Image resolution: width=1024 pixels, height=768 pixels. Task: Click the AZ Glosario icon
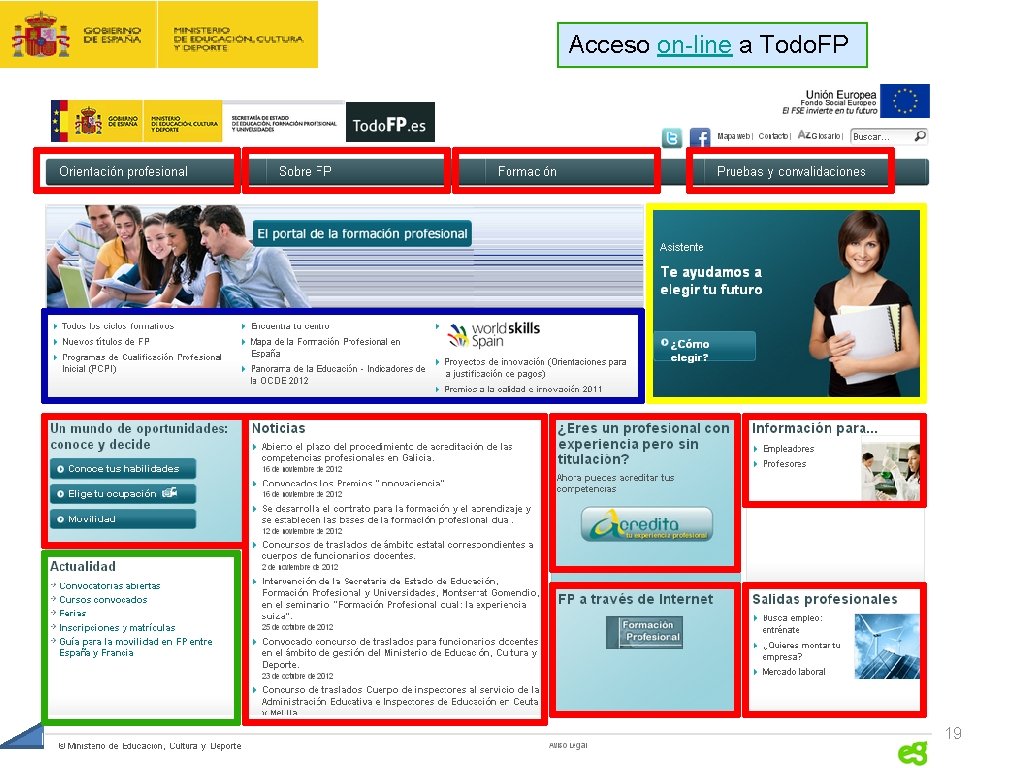(805, 136)
